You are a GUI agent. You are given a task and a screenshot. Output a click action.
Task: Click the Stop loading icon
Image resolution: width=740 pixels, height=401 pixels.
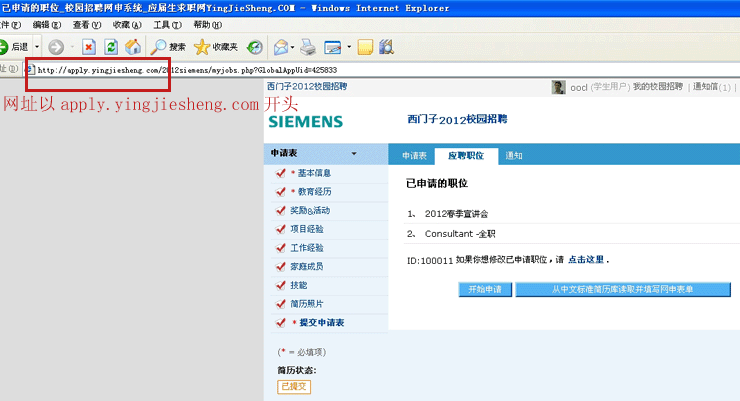click(x=89, y=47)
